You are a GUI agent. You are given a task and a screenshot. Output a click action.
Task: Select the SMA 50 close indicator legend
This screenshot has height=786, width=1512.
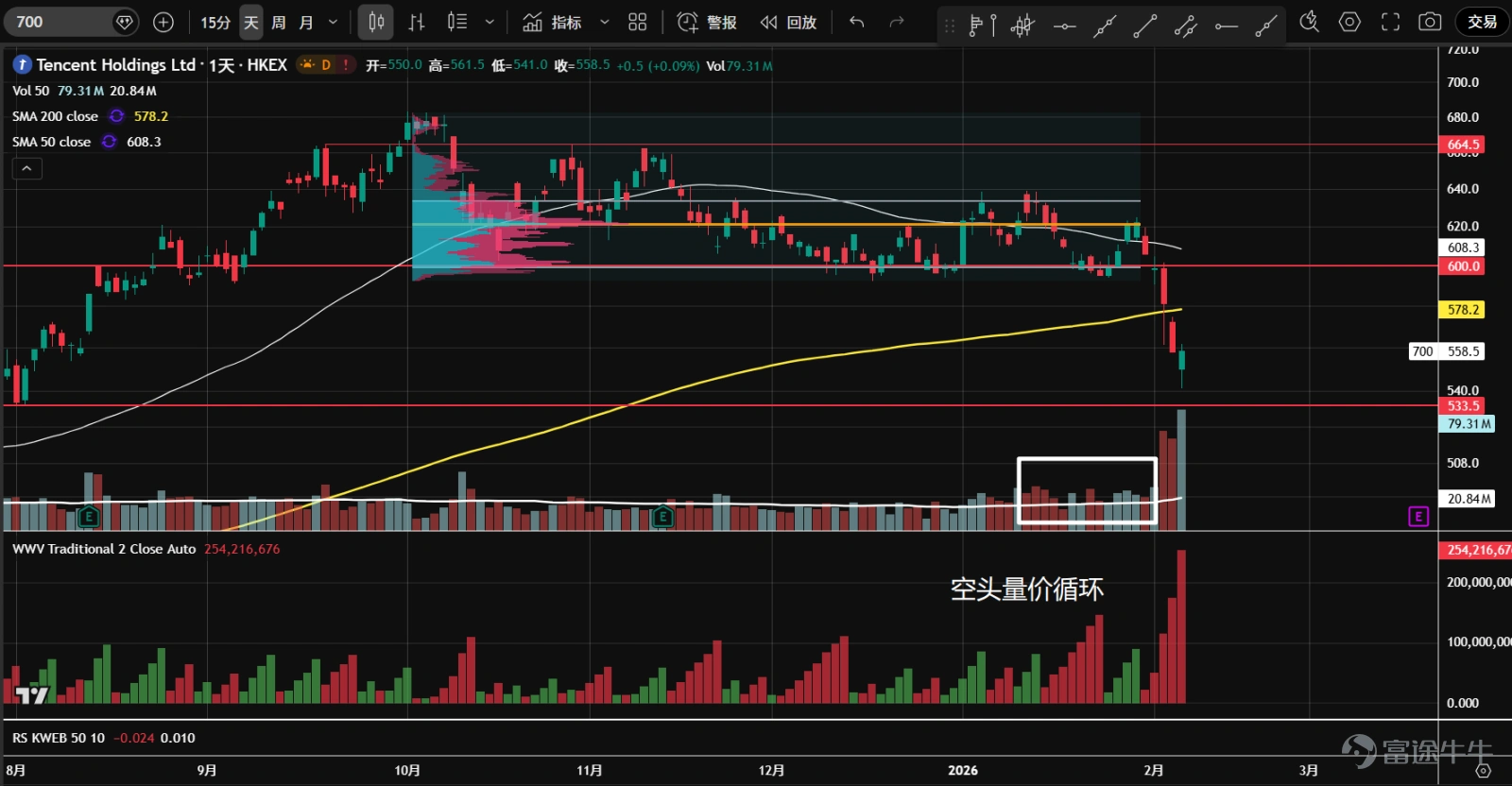click(x=51, y=142)
